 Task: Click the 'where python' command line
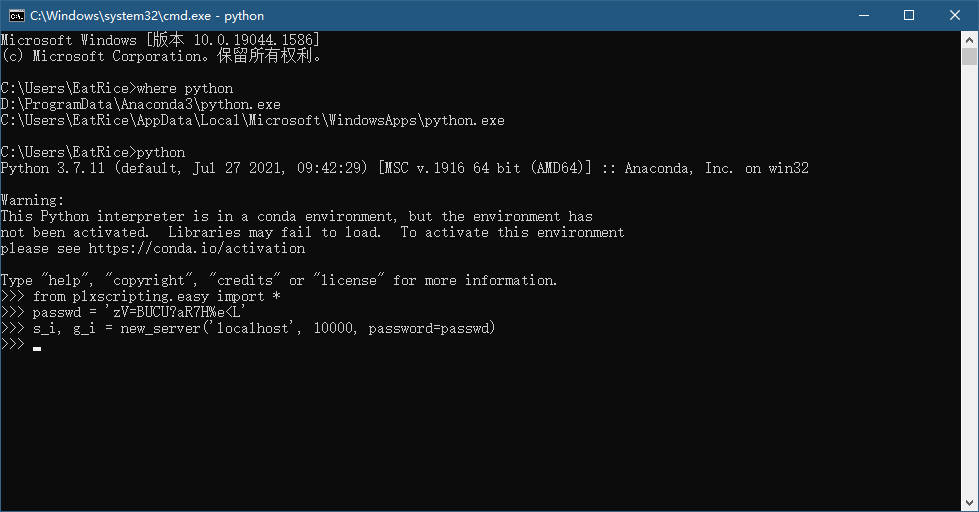coord(117,88)
